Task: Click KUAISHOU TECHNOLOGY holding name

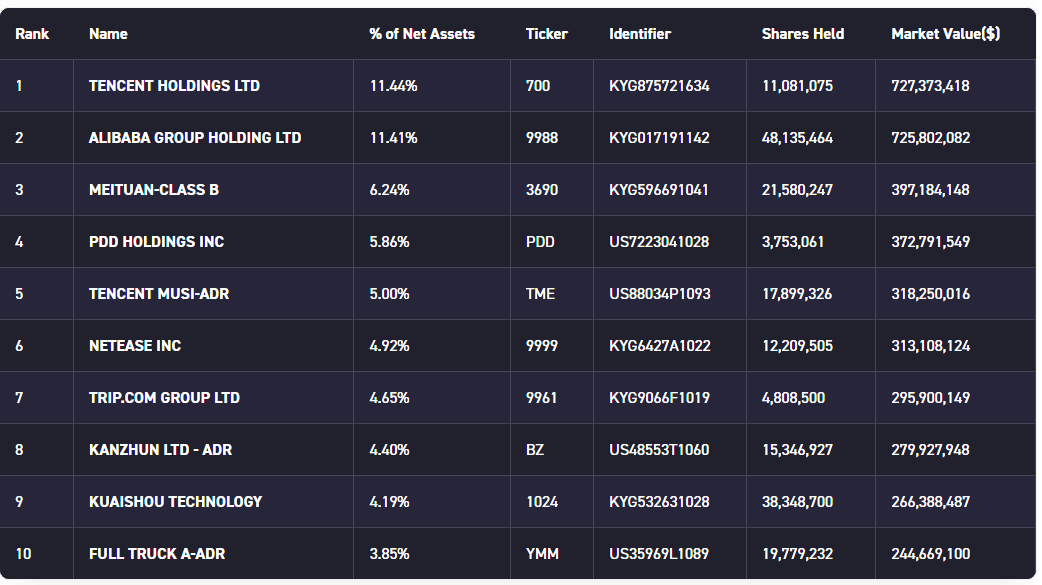Action: click(175, 502)
